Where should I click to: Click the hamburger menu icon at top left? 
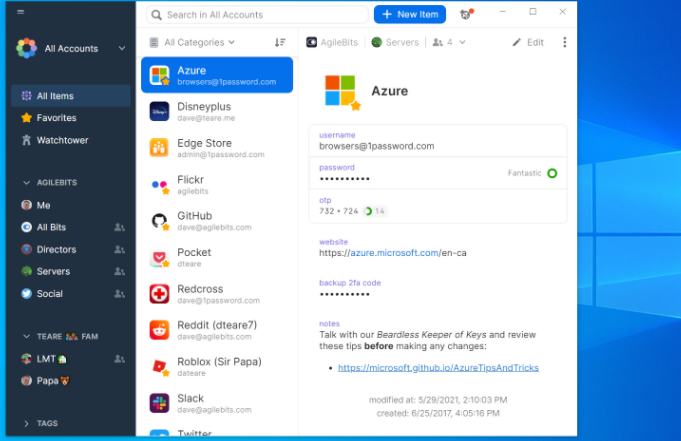[20, 12]
